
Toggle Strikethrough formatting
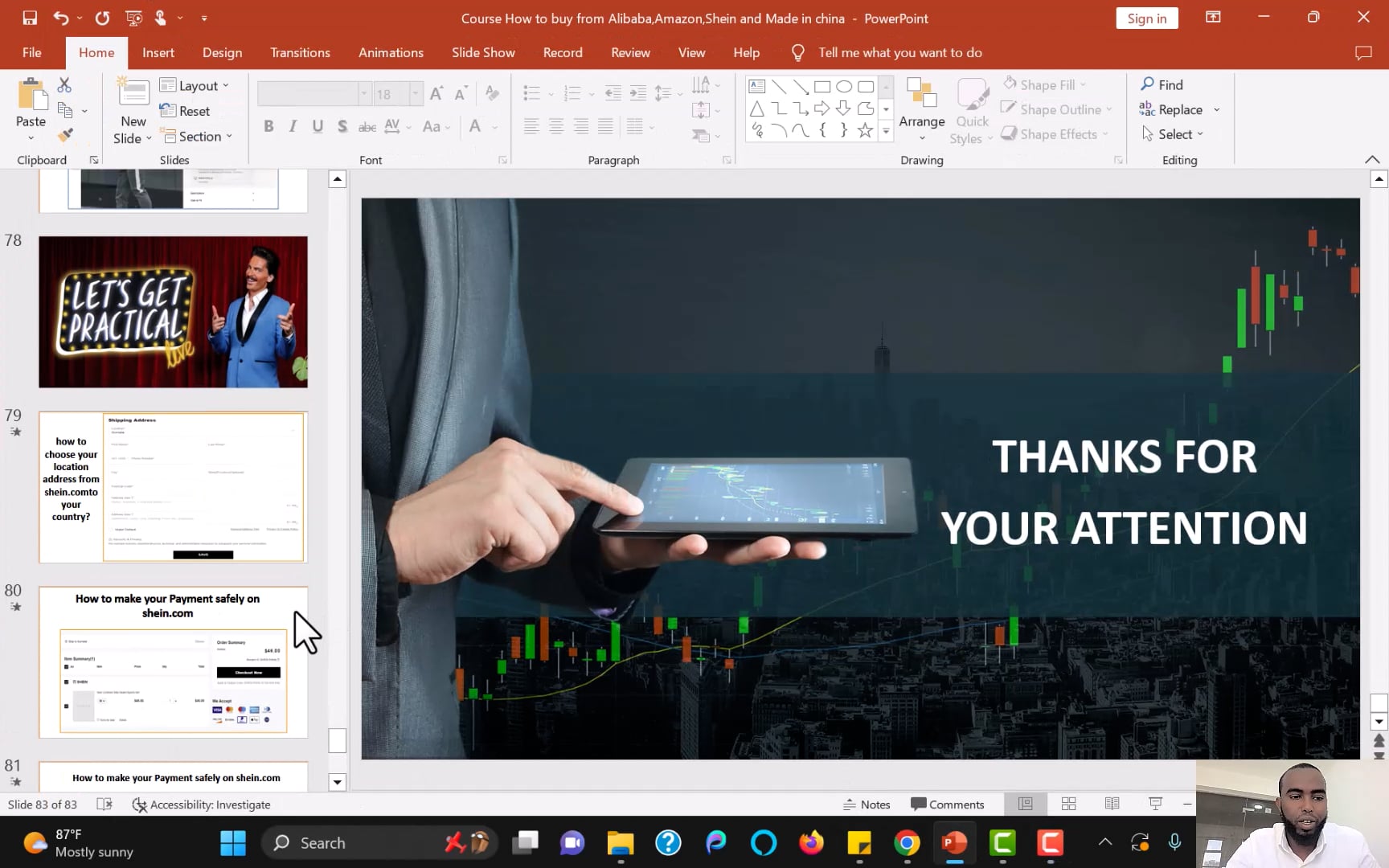point(367,126)
